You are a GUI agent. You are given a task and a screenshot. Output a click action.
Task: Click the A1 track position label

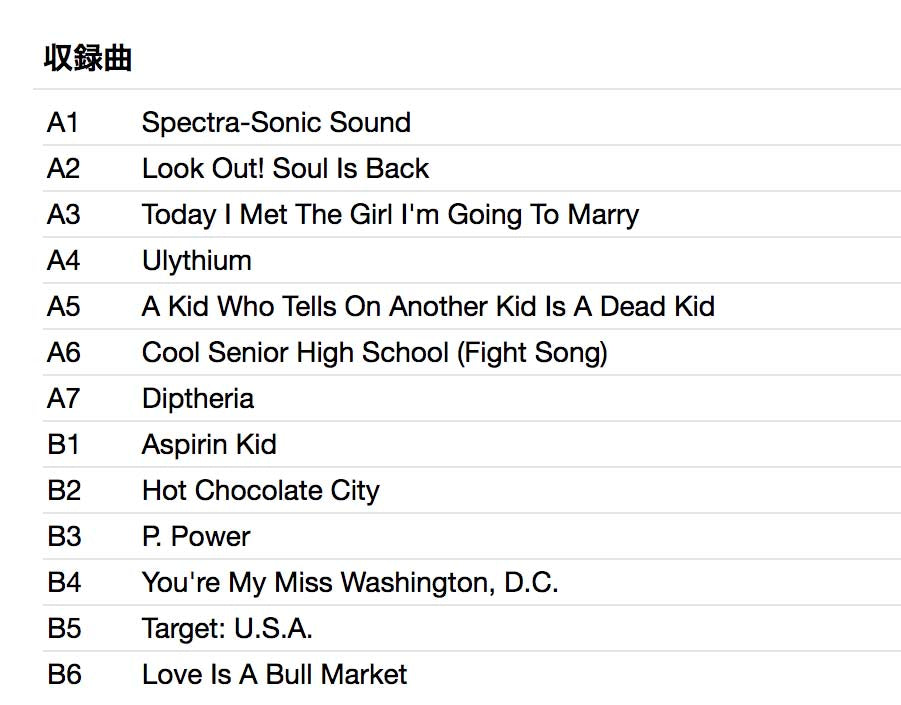(63, 122)
